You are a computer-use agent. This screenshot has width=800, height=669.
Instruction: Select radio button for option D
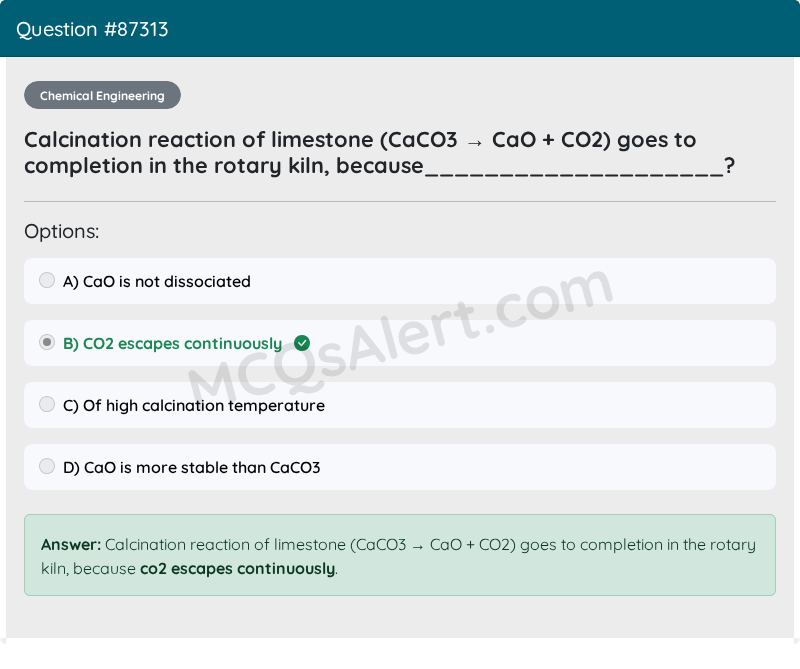pos(47,466)
